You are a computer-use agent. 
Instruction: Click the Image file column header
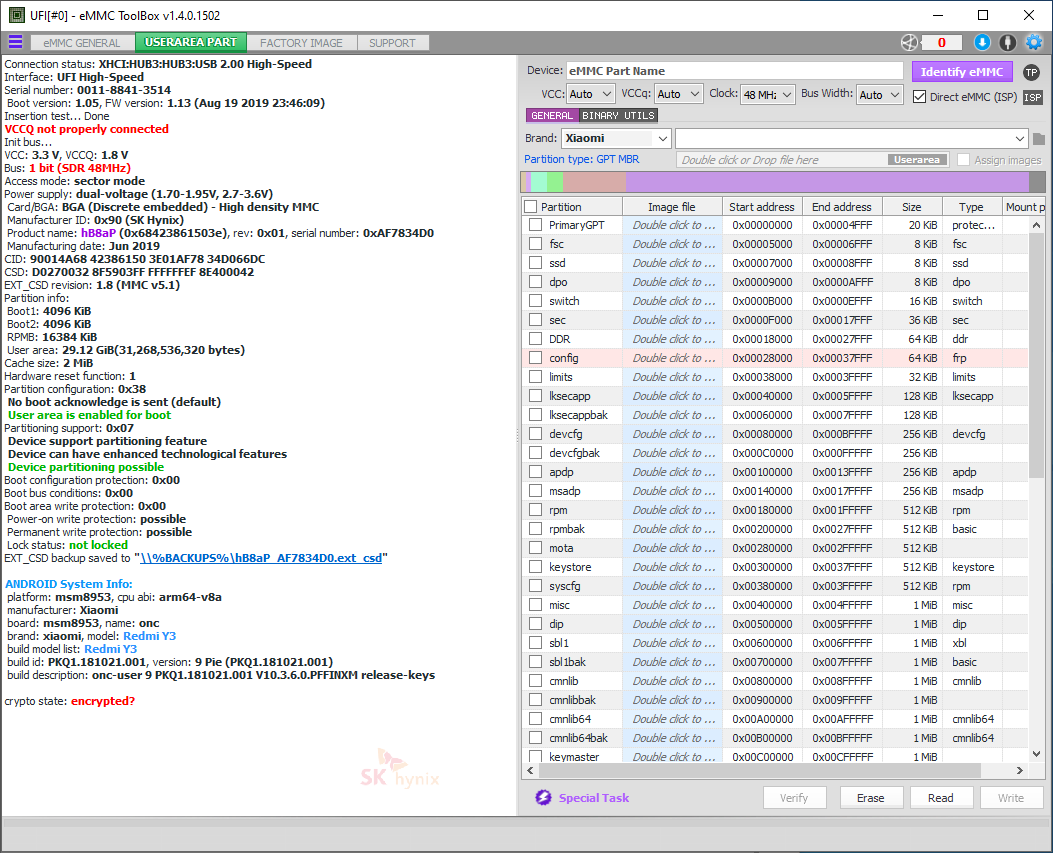(x=672, y=207)
